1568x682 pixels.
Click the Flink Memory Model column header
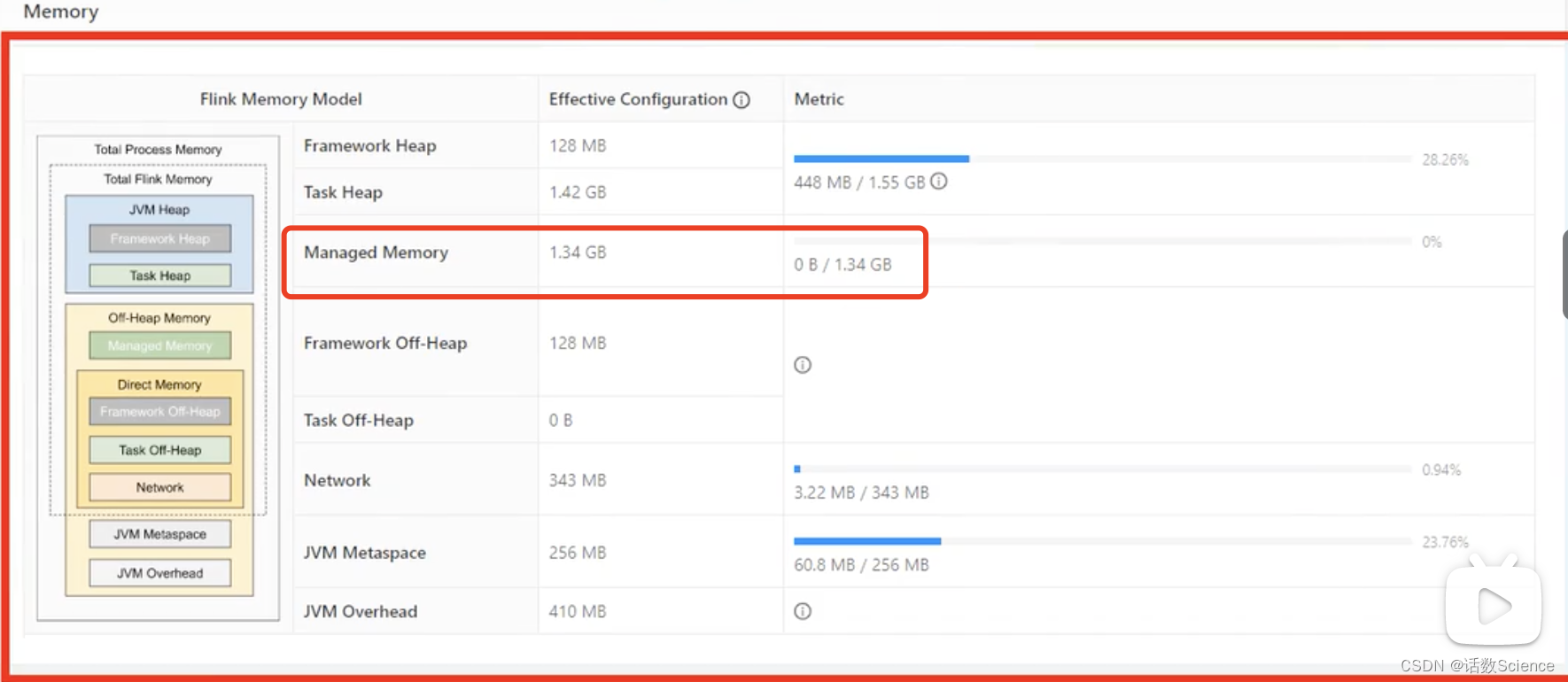281,99
